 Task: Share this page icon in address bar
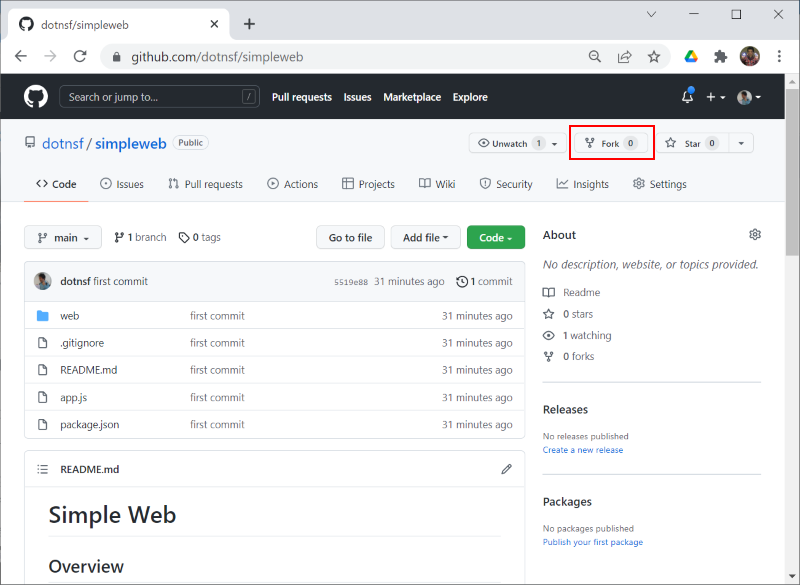tap(624, 57)
